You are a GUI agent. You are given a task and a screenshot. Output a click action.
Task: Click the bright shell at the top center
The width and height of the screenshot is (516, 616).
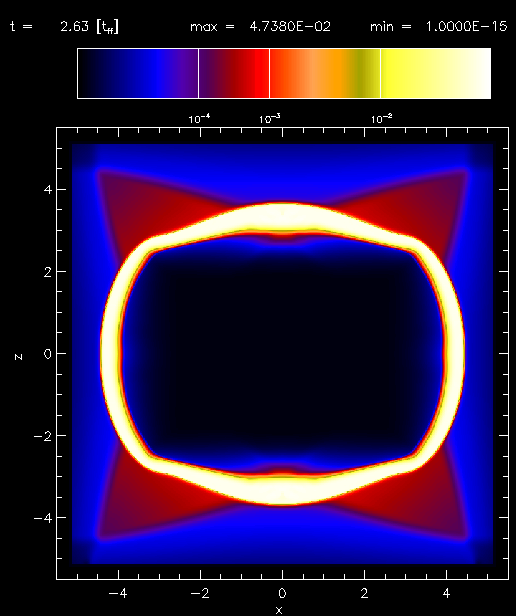pos(282,217)
